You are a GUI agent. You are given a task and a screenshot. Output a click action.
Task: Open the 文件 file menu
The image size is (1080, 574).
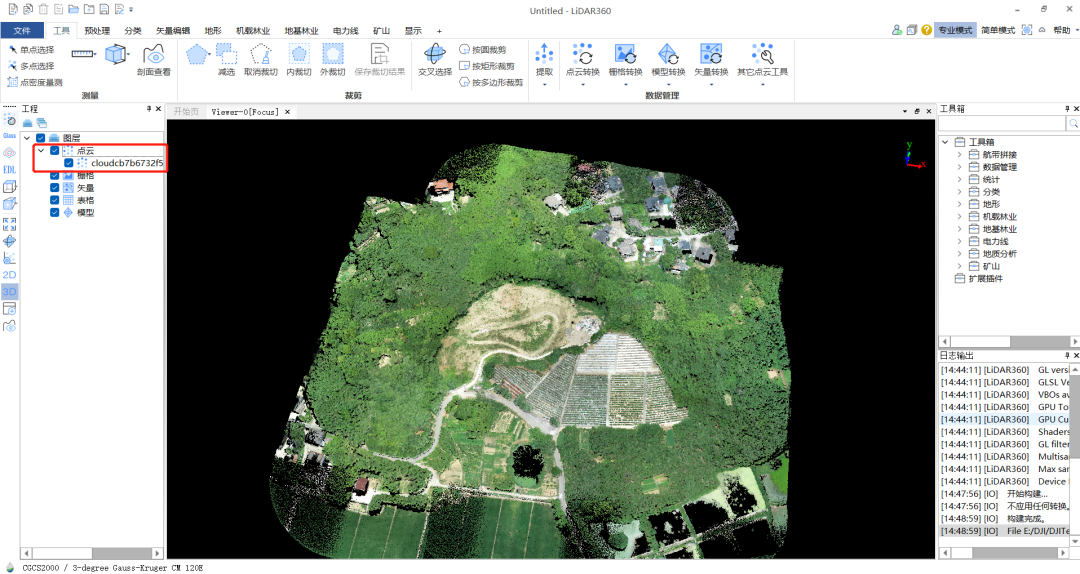pos(22,30)
